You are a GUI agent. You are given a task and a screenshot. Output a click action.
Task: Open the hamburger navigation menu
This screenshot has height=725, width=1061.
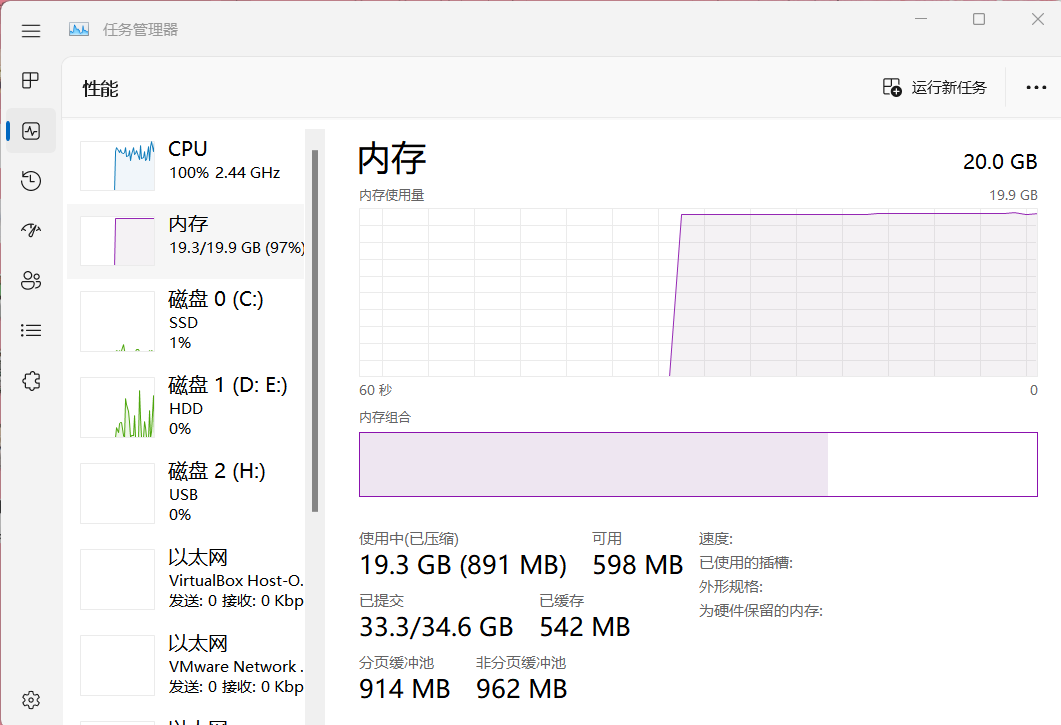point(31,31)
